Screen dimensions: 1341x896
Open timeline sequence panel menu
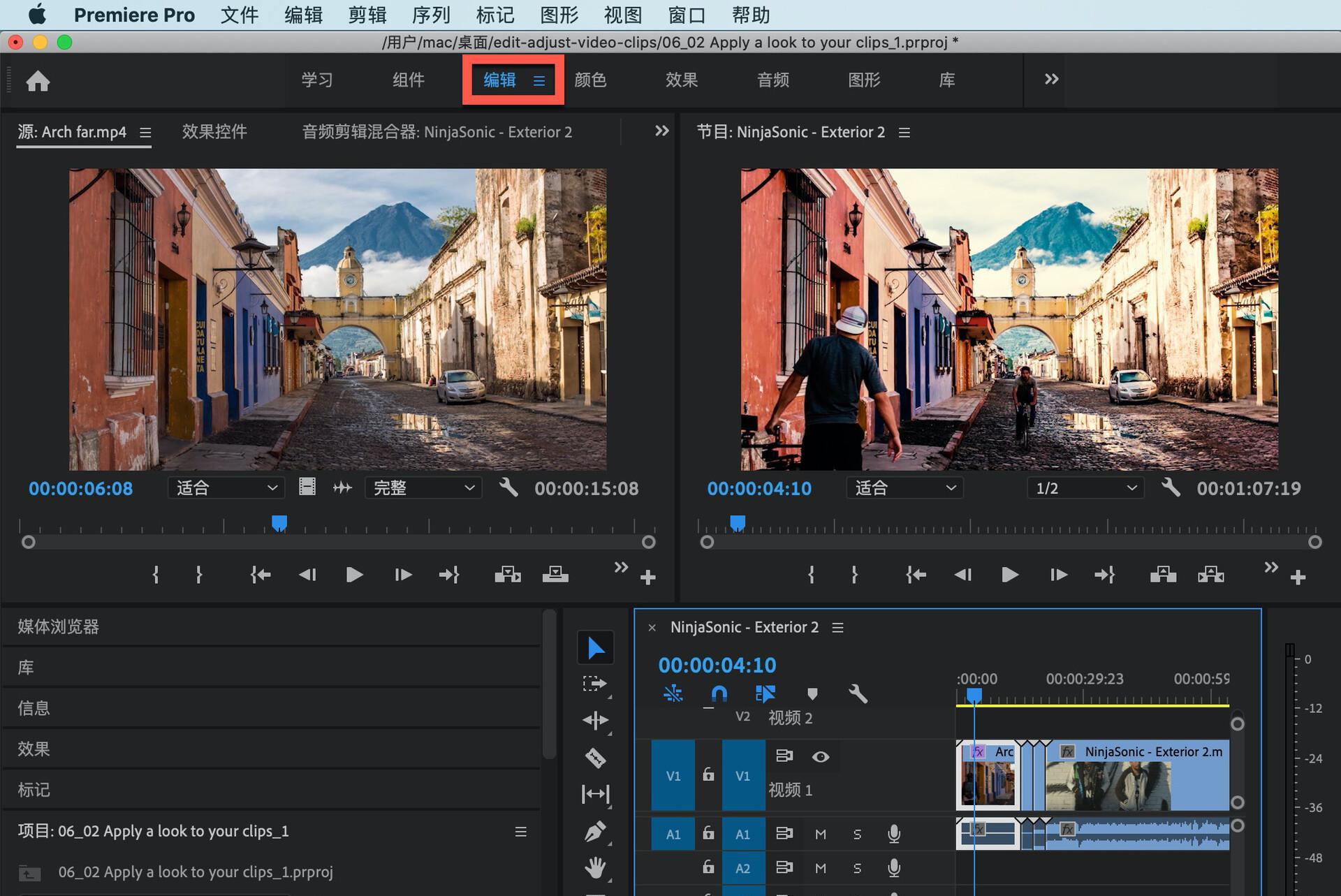[x=837, y=627]
